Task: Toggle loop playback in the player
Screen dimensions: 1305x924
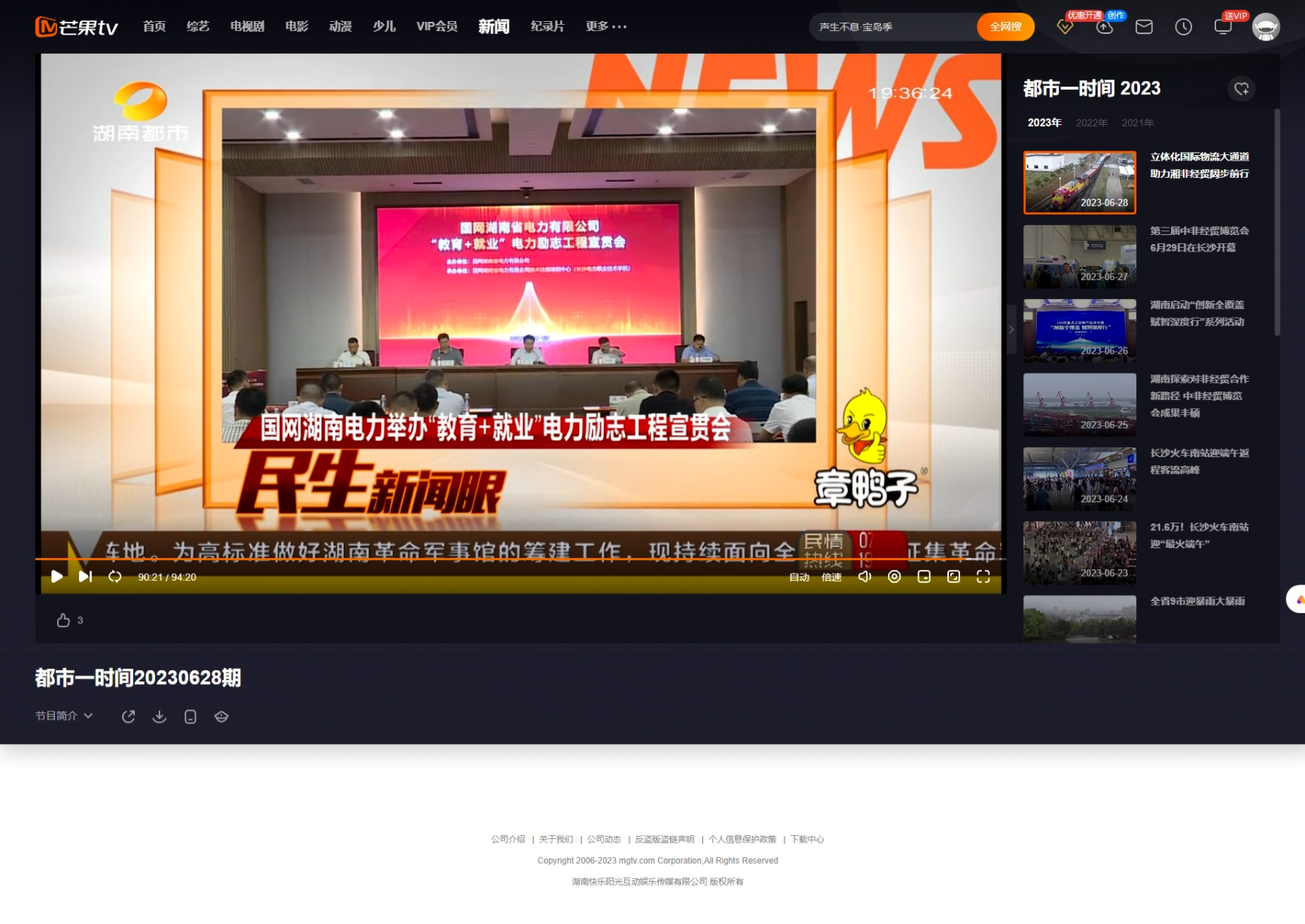Action: 114,576
